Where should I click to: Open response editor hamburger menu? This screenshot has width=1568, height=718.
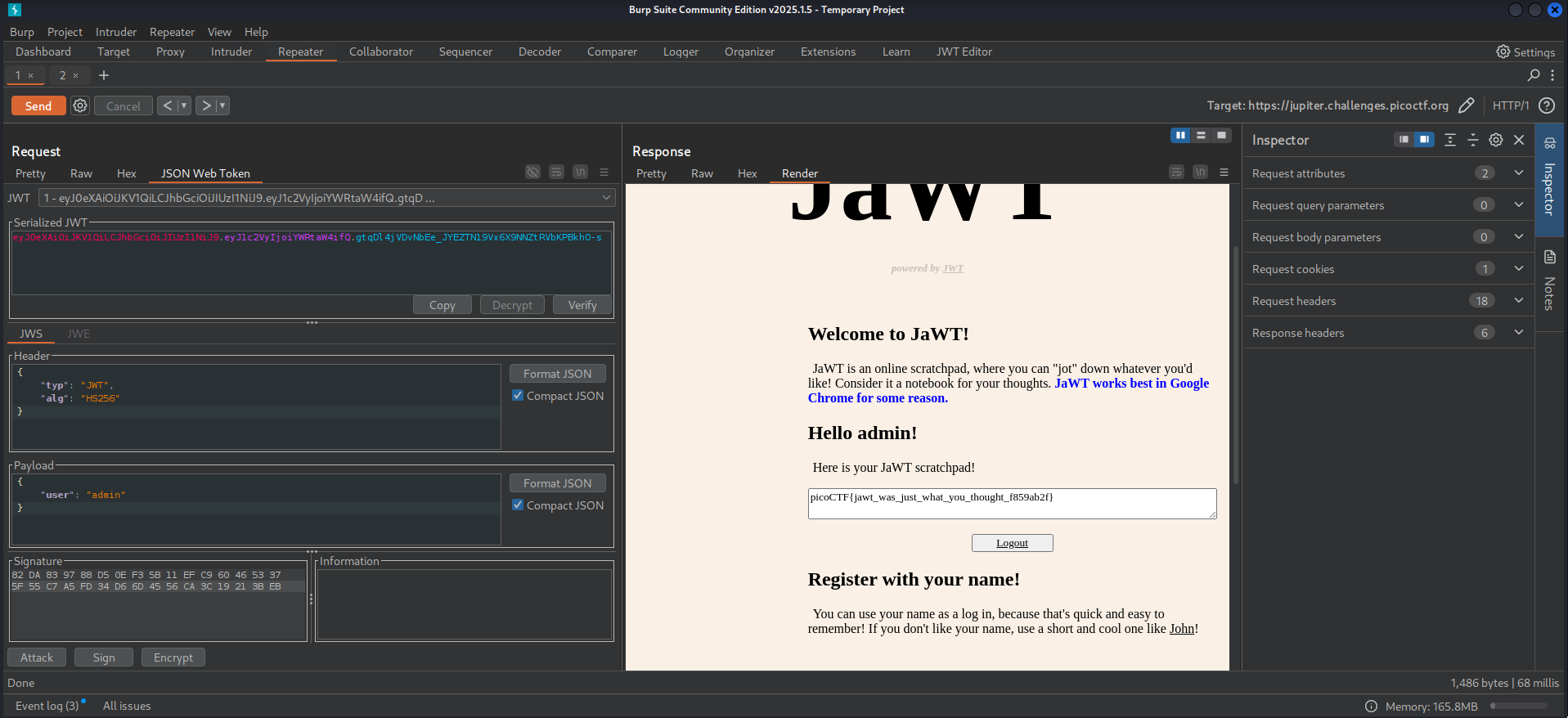pyautogui.click(x=1224, y=172)
